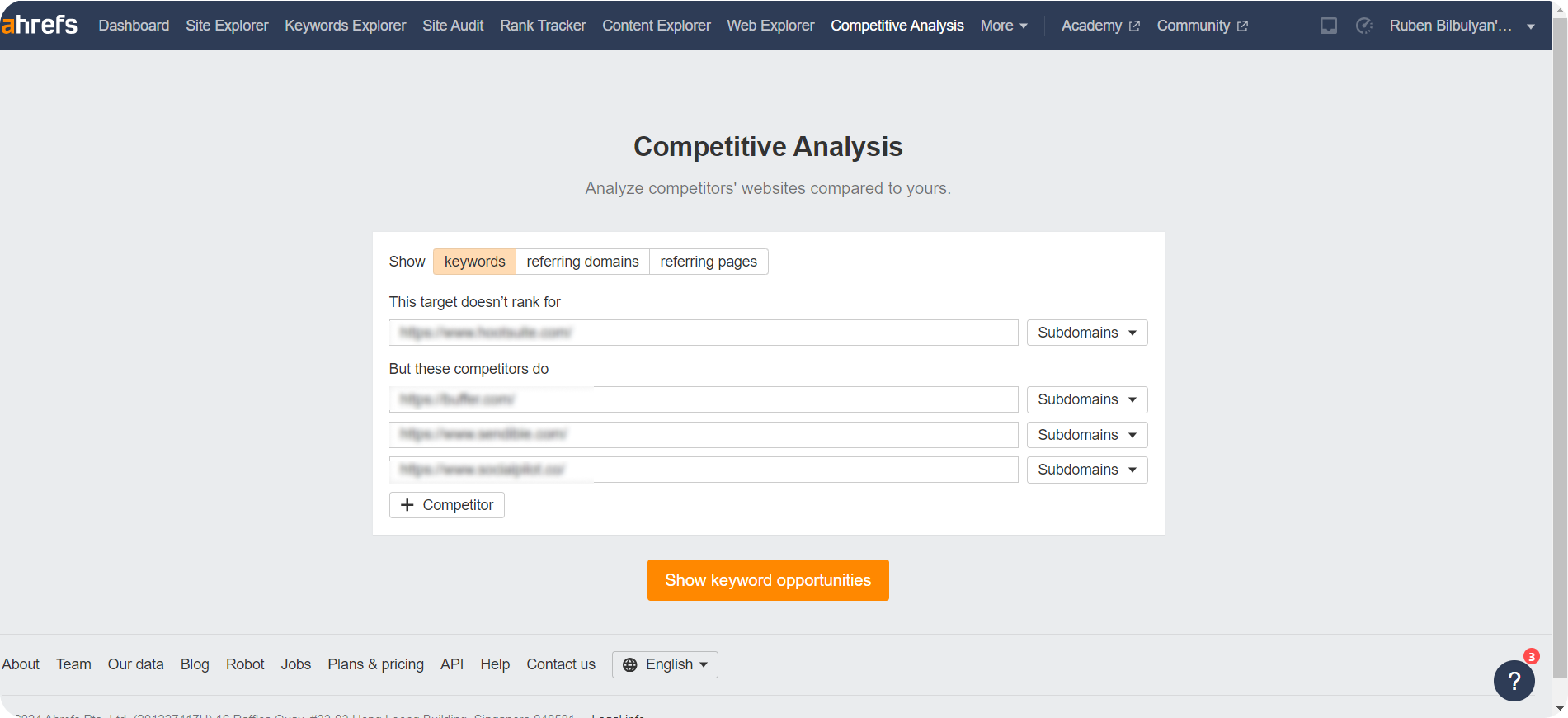Open the Contact us footer link
Viewport: 1568px width, 718px height.
coord(561,664)
